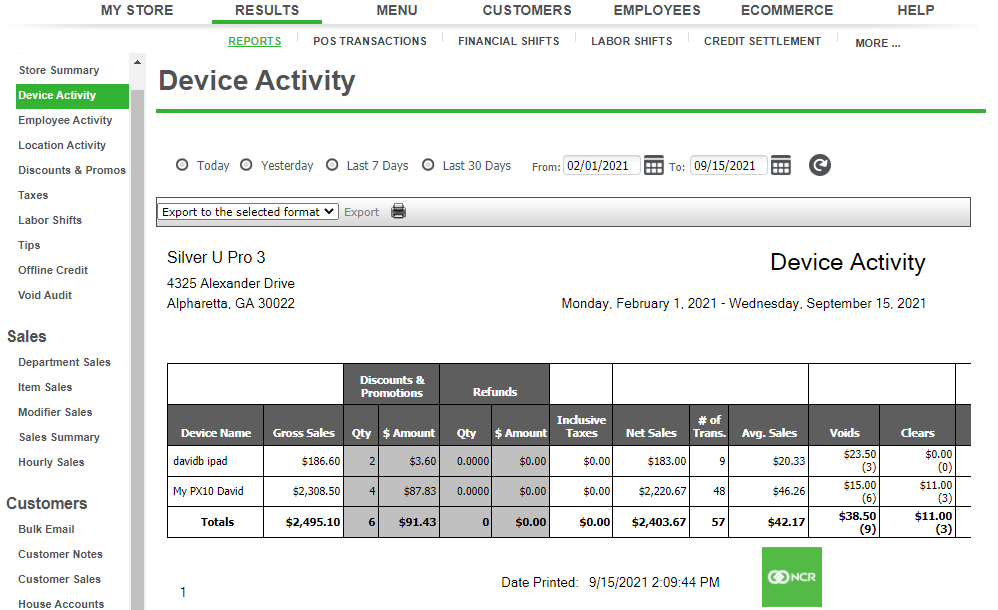Click the Export button

(362, 212)
